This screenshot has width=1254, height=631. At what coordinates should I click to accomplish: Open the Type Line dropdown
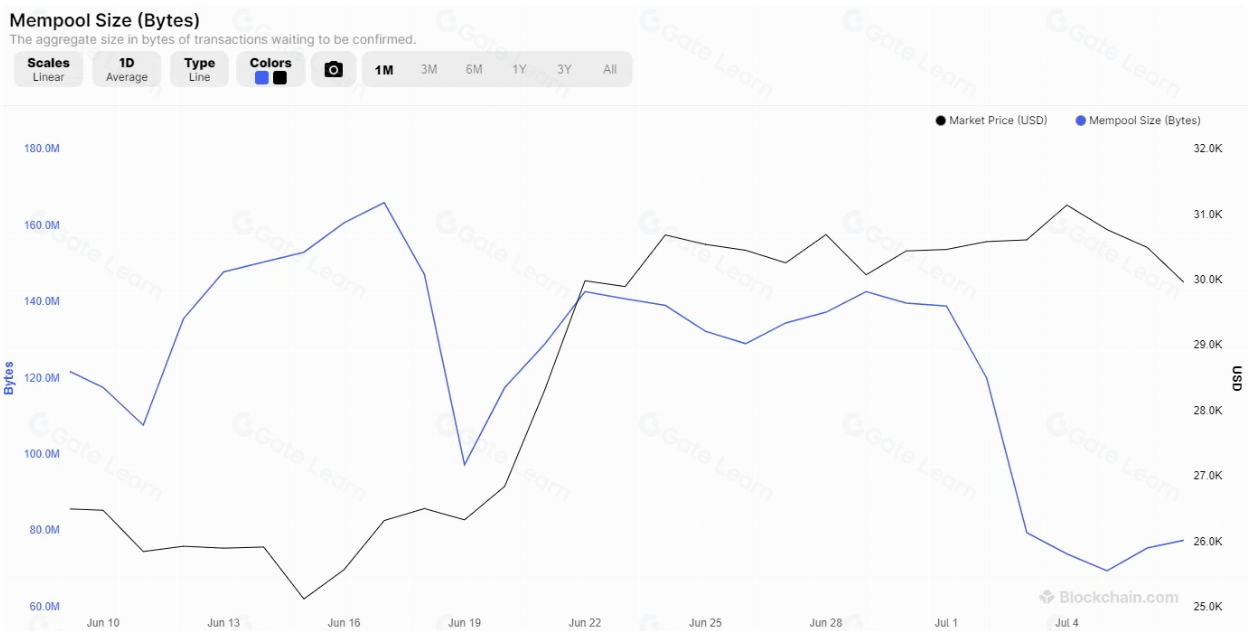(199, 69)
